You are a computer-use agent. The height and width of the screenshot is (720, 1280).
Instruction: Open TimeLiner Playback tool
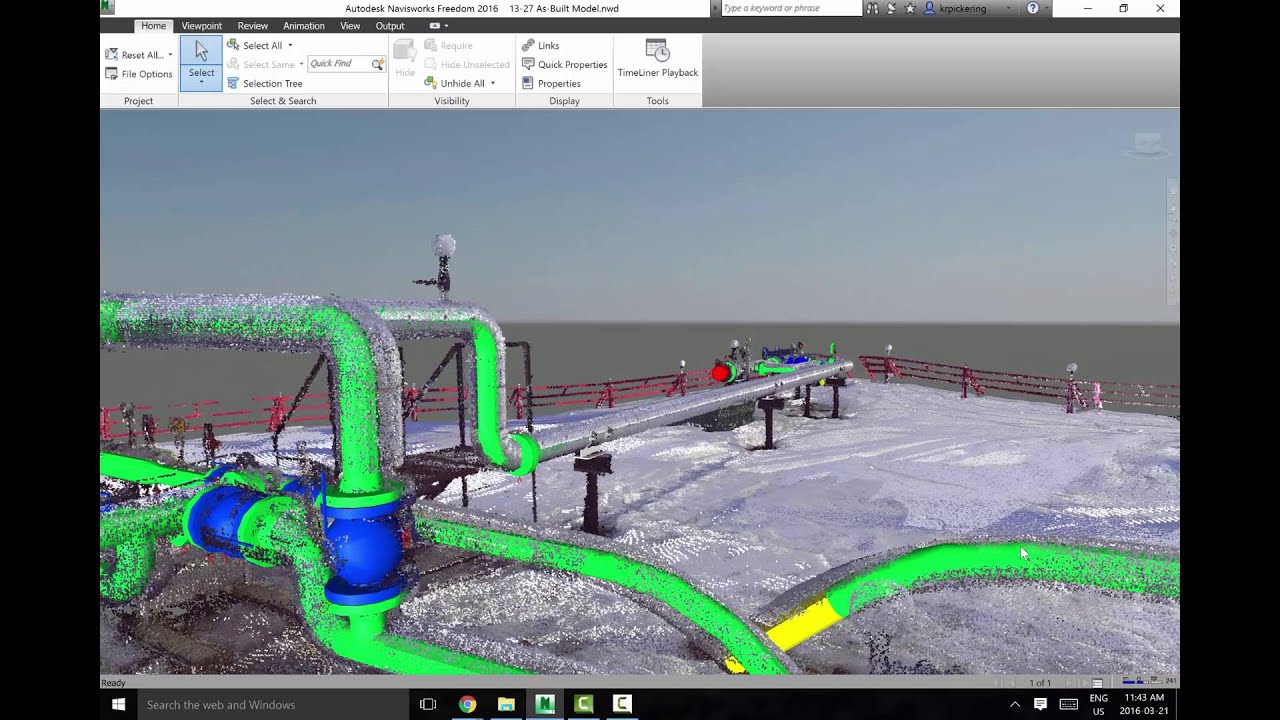(x=657, y=59)
